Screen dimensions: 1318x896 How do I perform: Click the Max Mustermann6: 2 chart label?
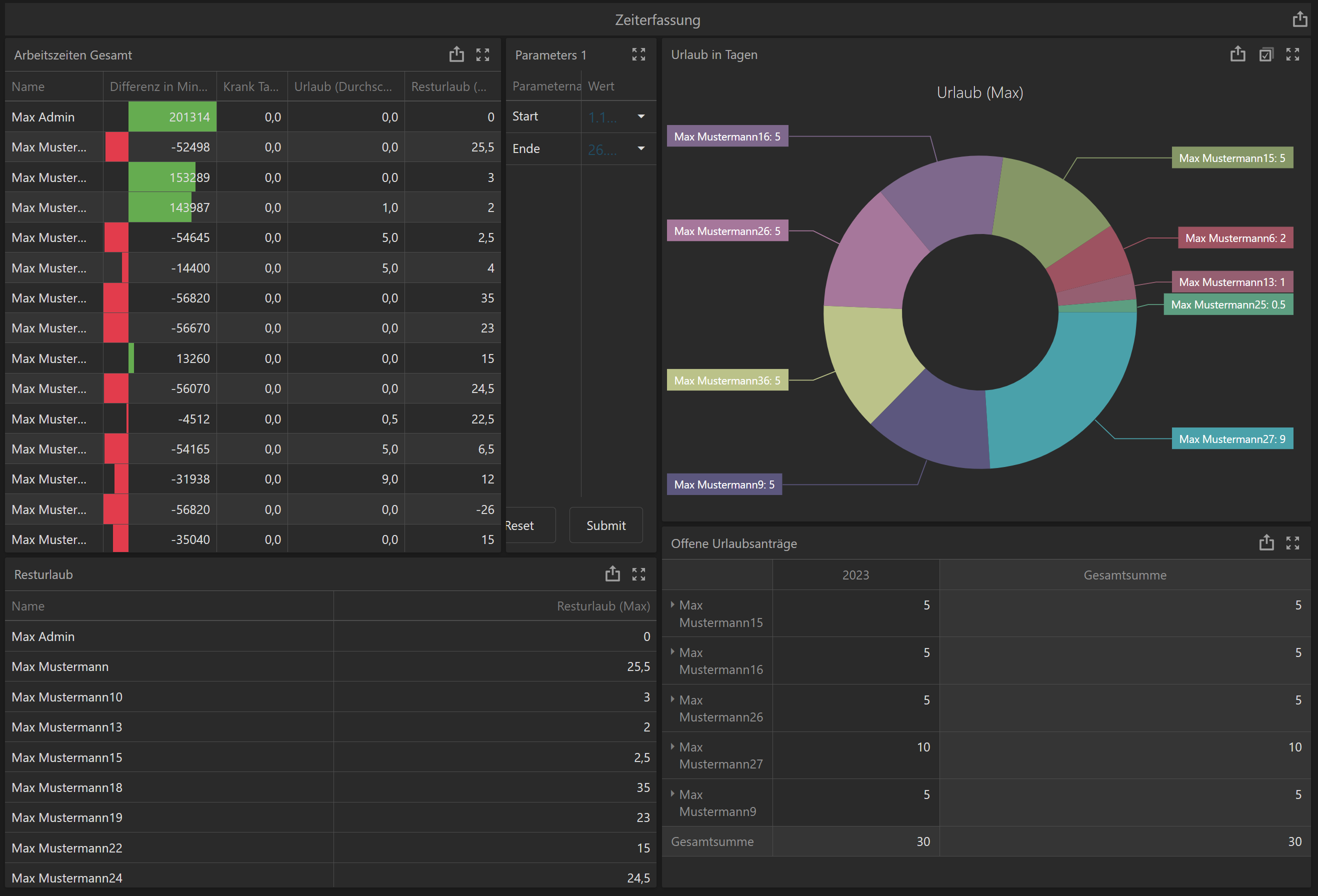click(1235, 237)
